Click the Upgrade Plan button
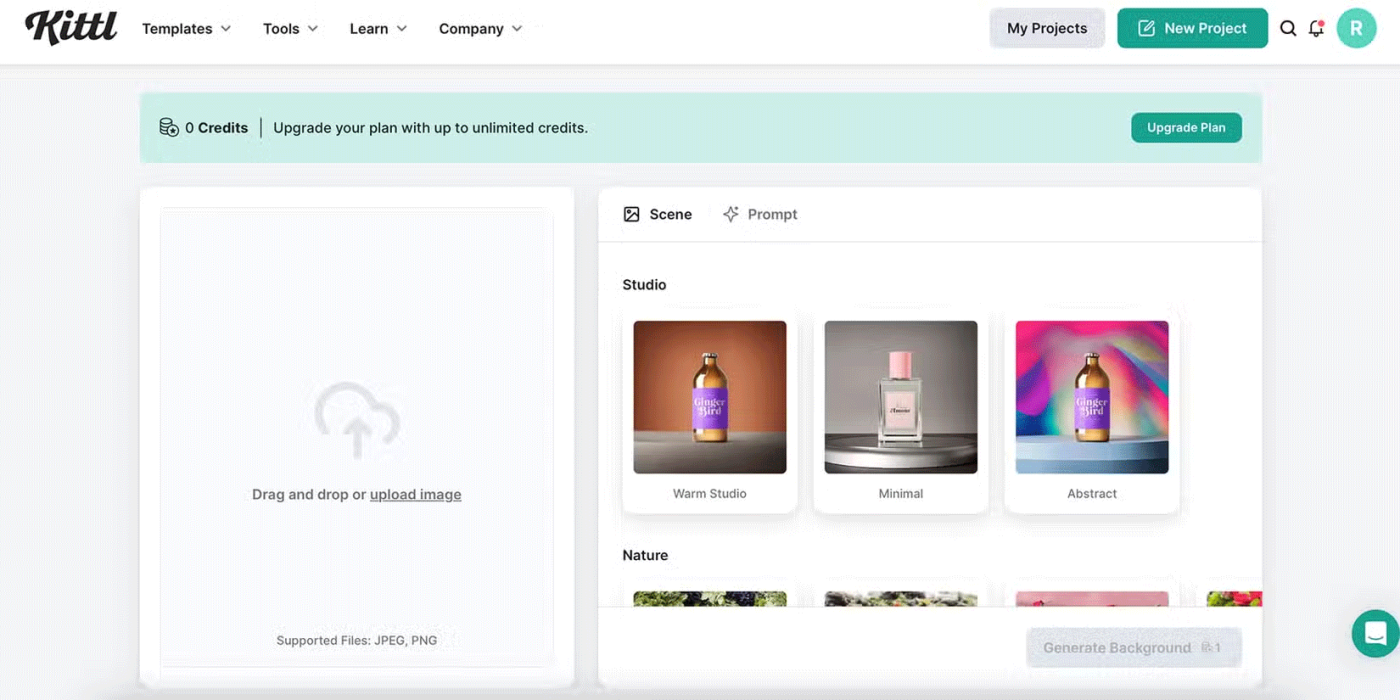1400x700 pixels. point(1186,127)
